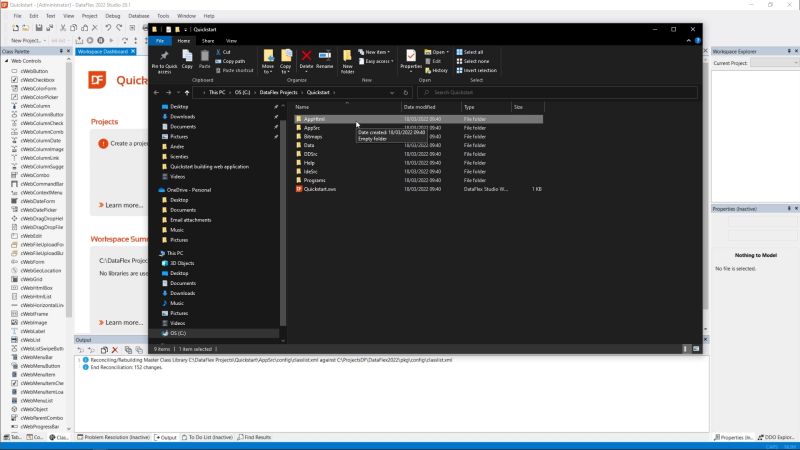Switch to the Share tab in Explorer
Image resolution: width=800 pixels, height=450 pixels.
(x=208, y=41)
